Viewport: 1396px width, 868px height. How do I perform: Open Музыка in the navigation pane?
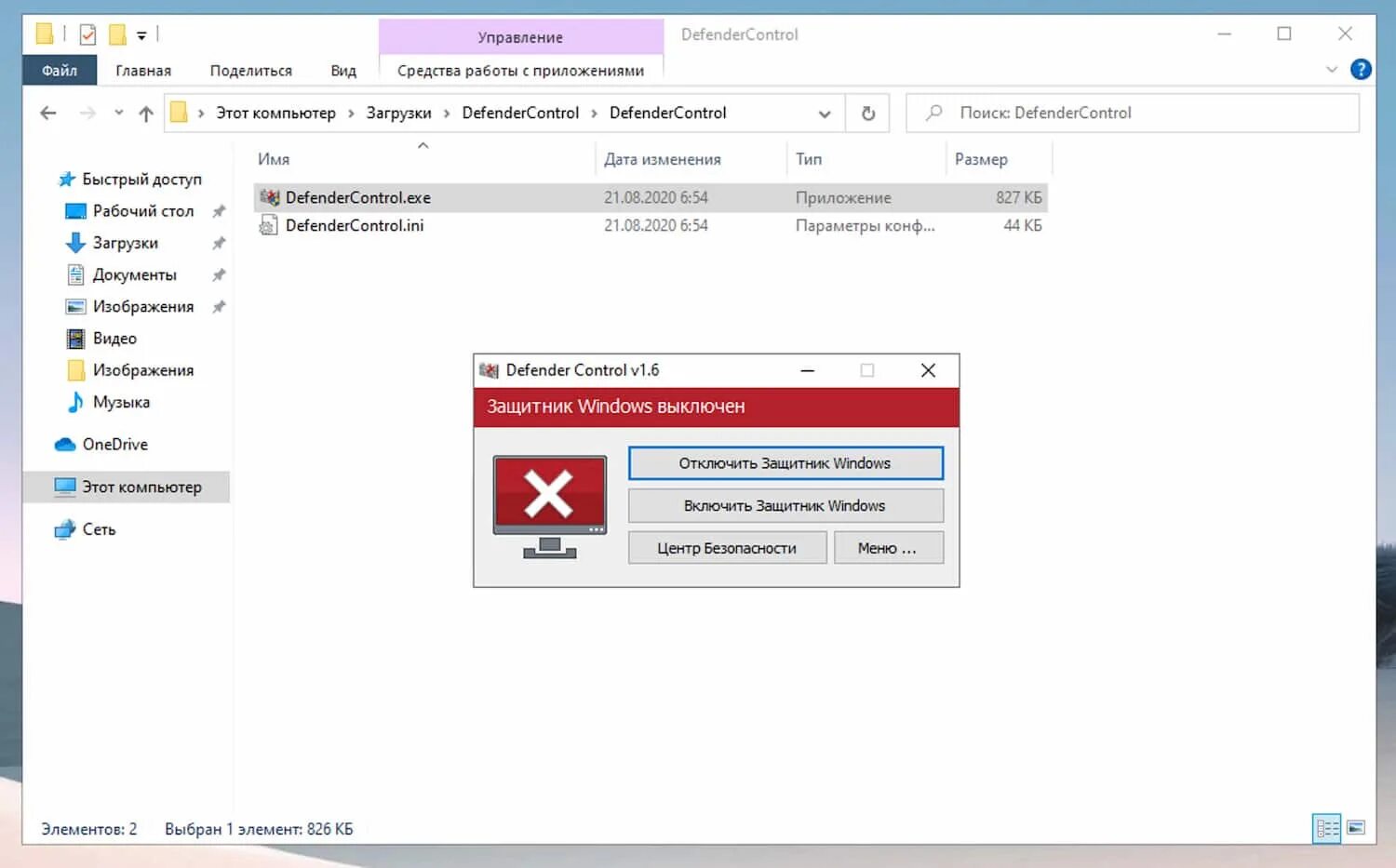pyautogui.click(x=121, y=402)
